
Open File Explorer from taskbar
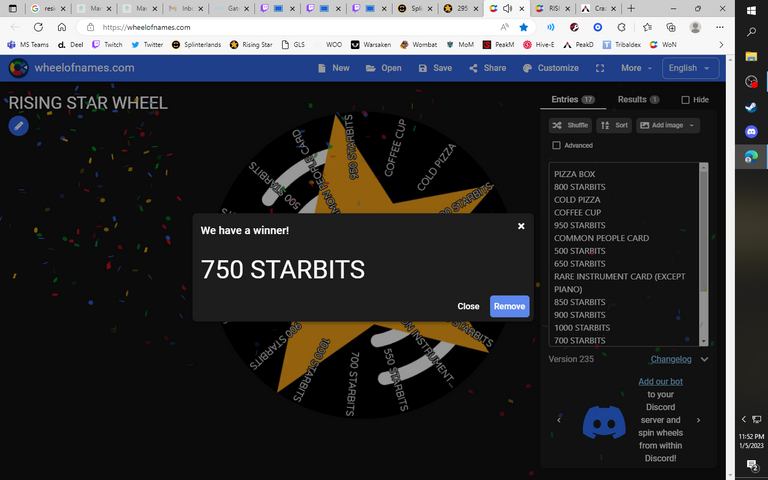click(751, 56)
